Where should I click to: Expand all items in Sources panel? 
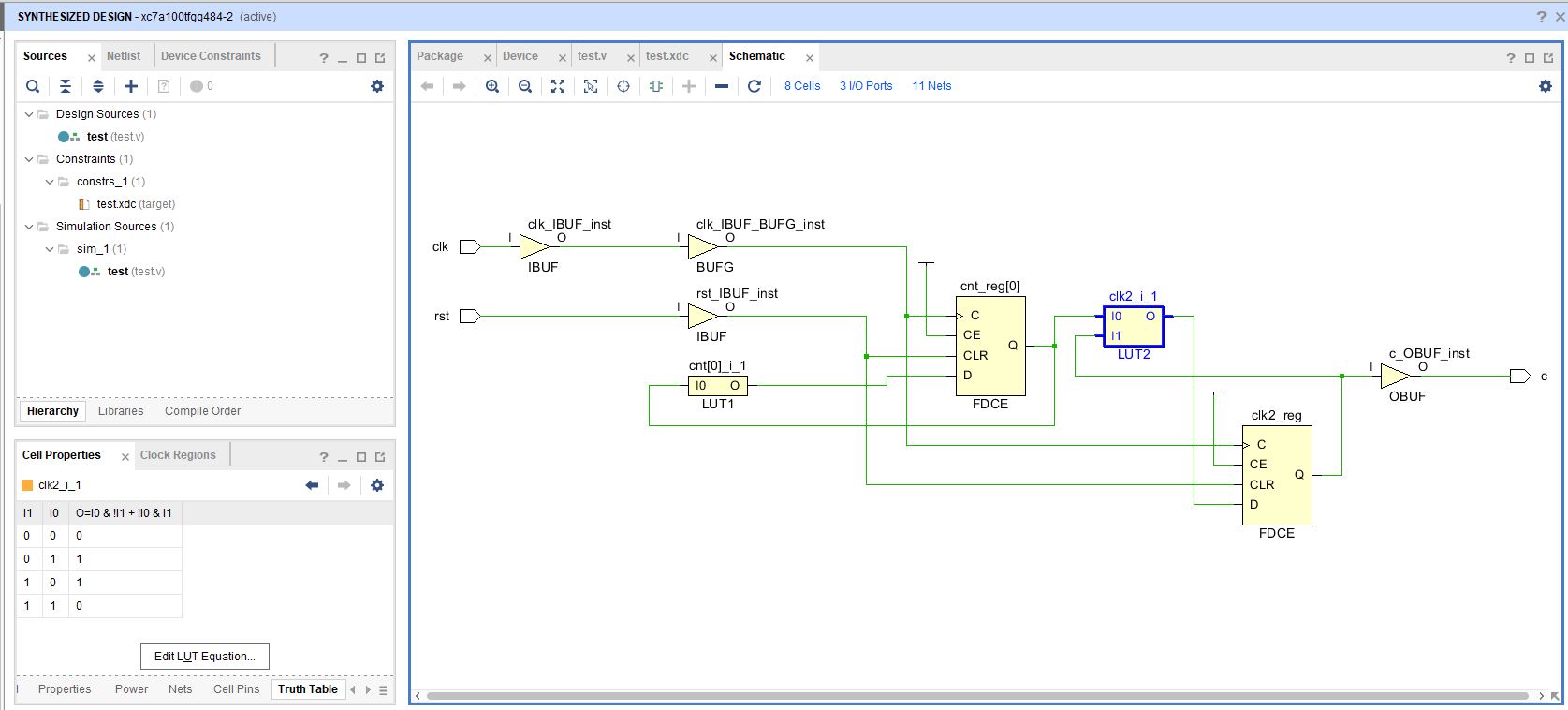(x=98, y=86)
